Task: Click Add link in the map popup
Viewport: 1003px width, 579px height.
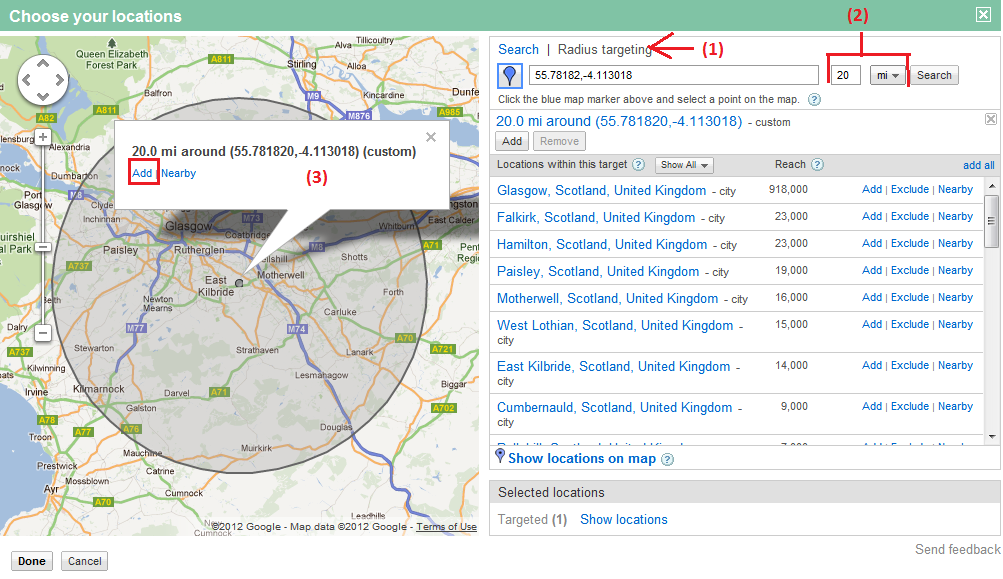Action: (x=142, y=173)
